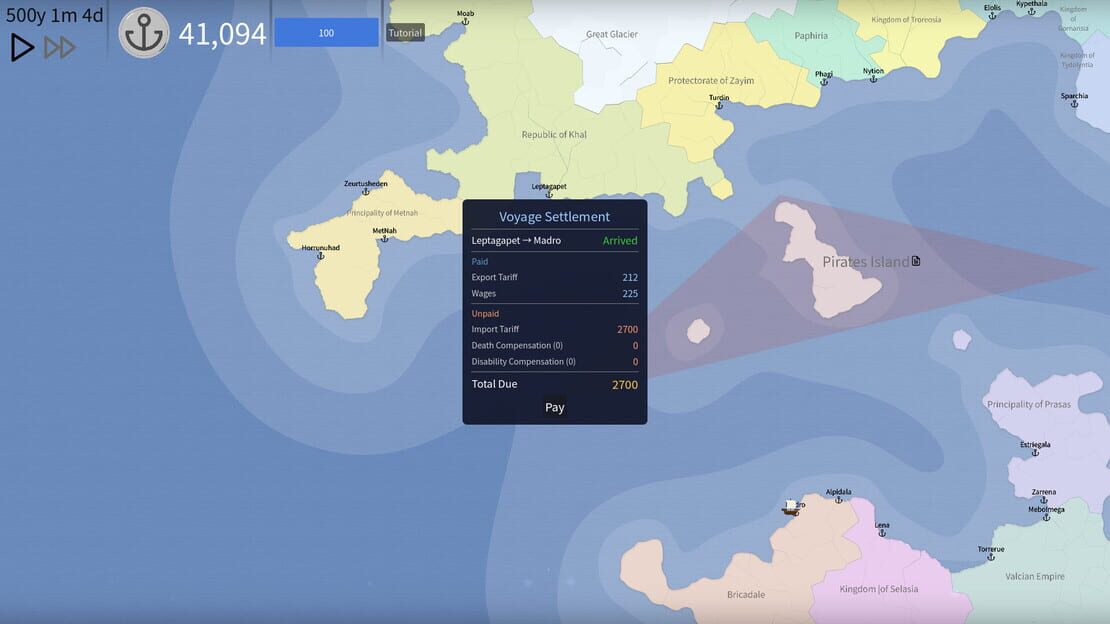Open the document icon beside Pirates Island
Screen dimensions: 1110x624
click(916, 261)
